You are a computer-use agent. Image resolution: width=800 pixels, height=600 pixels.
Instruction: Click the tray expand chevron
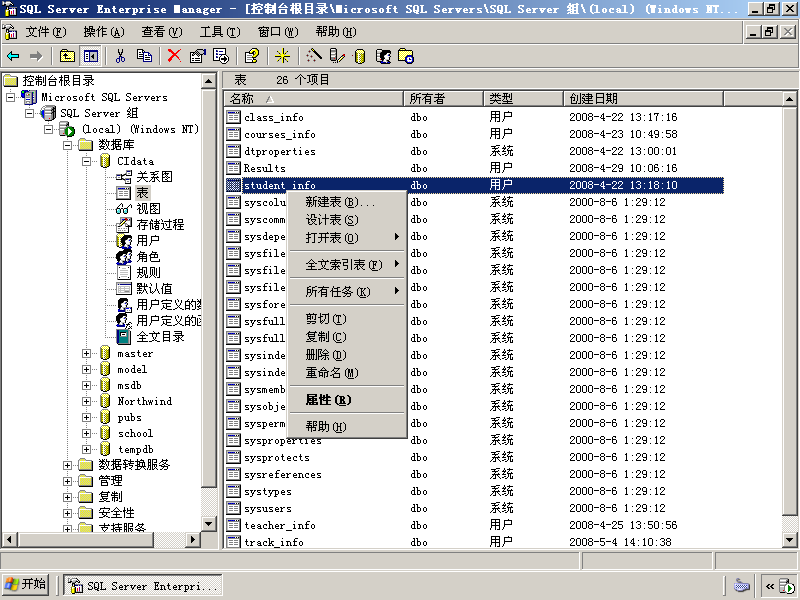(770, 586)
